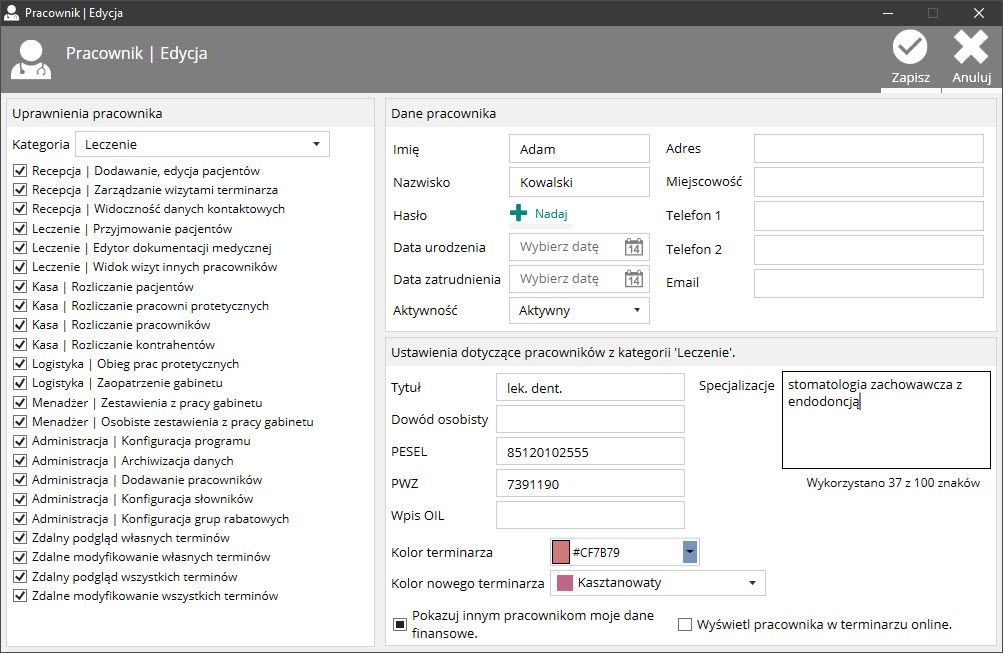The image size is (1003, 653).
Task: Click the employee doctor icon in header
Action: pyautogui.click(x=31, y=59)
